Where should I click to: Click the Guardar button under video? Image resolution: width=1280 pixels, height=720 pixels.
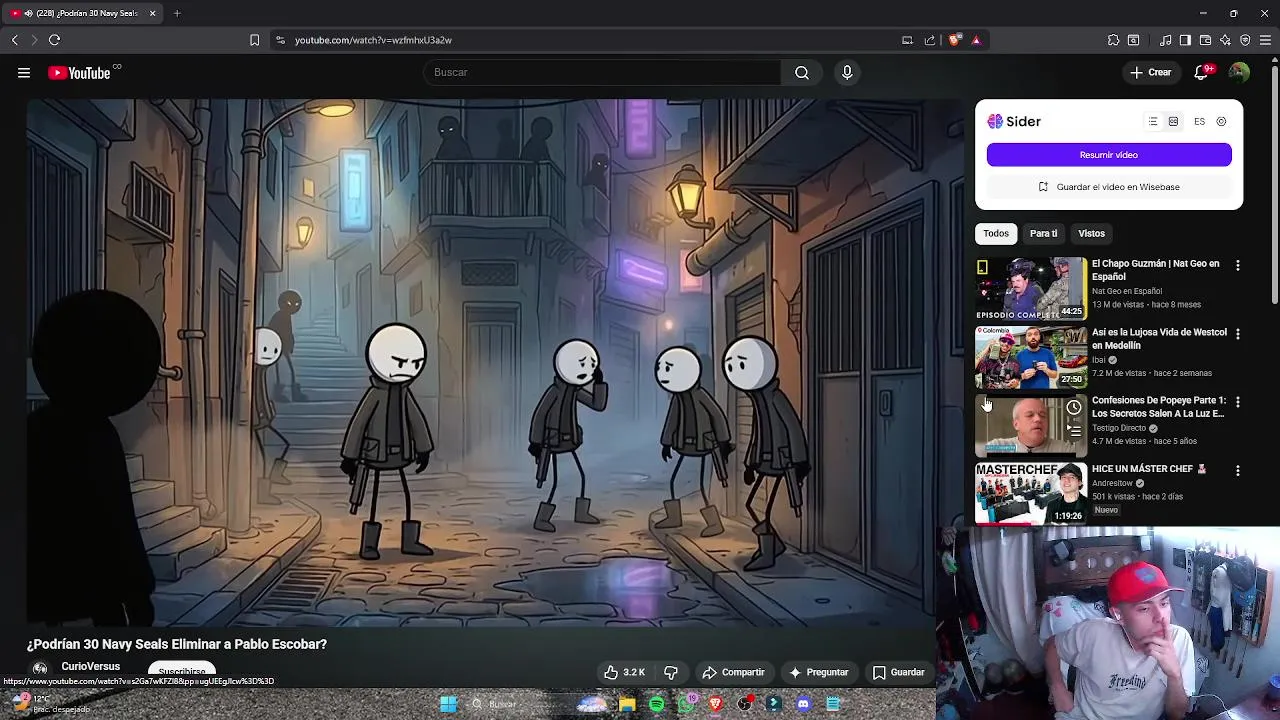click(899, 672)
